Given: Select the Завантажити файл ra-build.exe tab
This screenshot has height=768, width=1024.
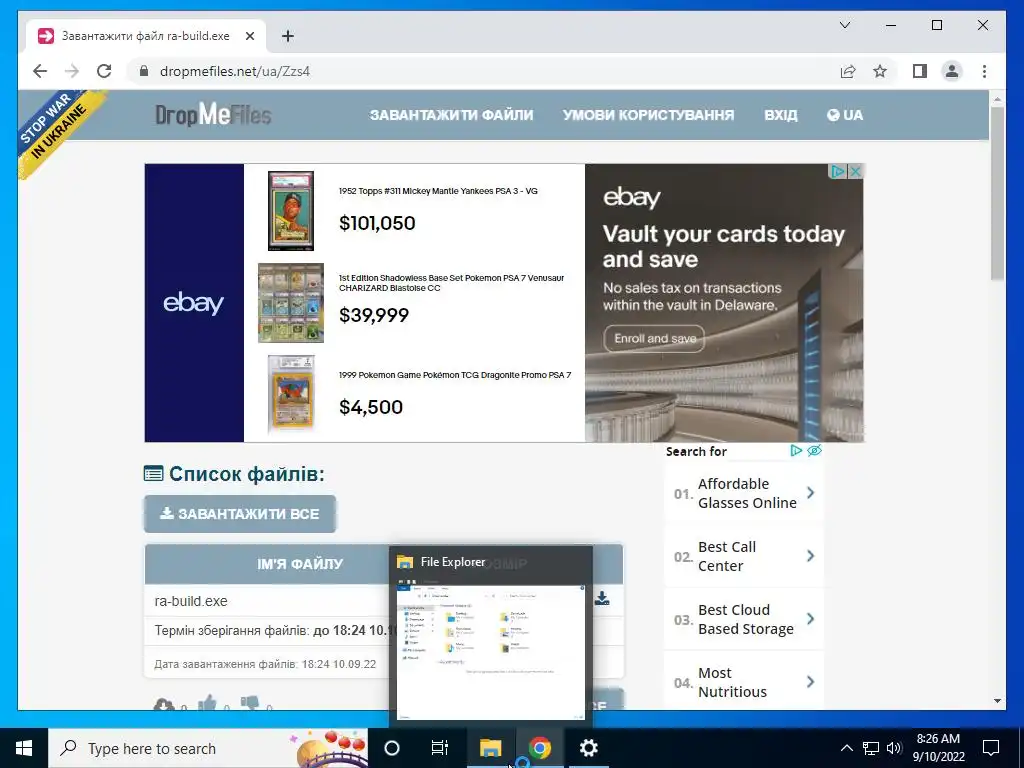Looking at the screenshot, I should click(146, 36).
